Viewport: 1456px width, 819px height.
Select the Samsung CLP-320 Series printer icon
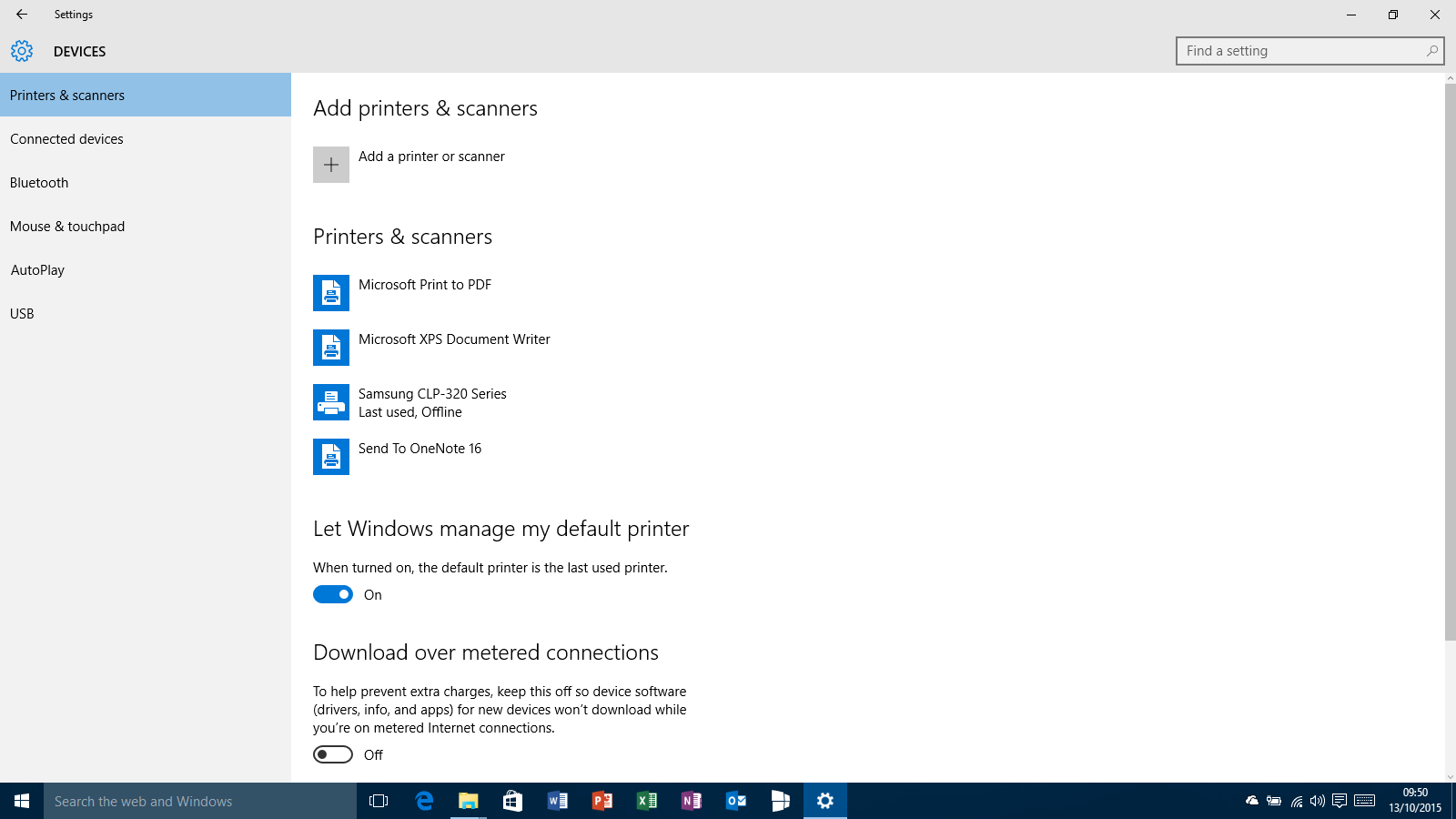tap(331, 402)
